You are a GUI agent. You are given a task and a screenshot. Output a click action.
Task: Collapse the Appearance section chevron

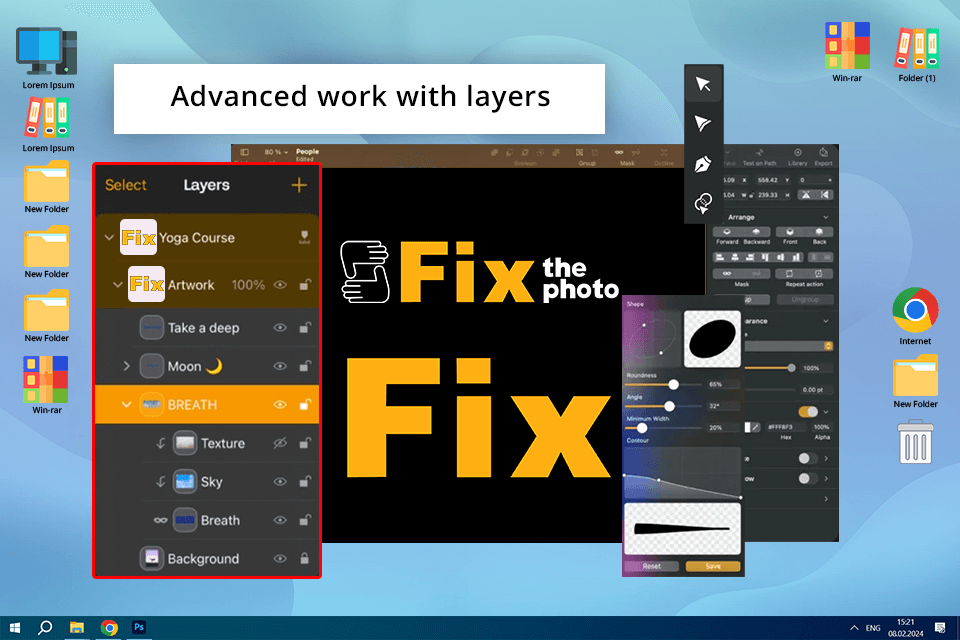pyautogui.click(x=826, y=321)
